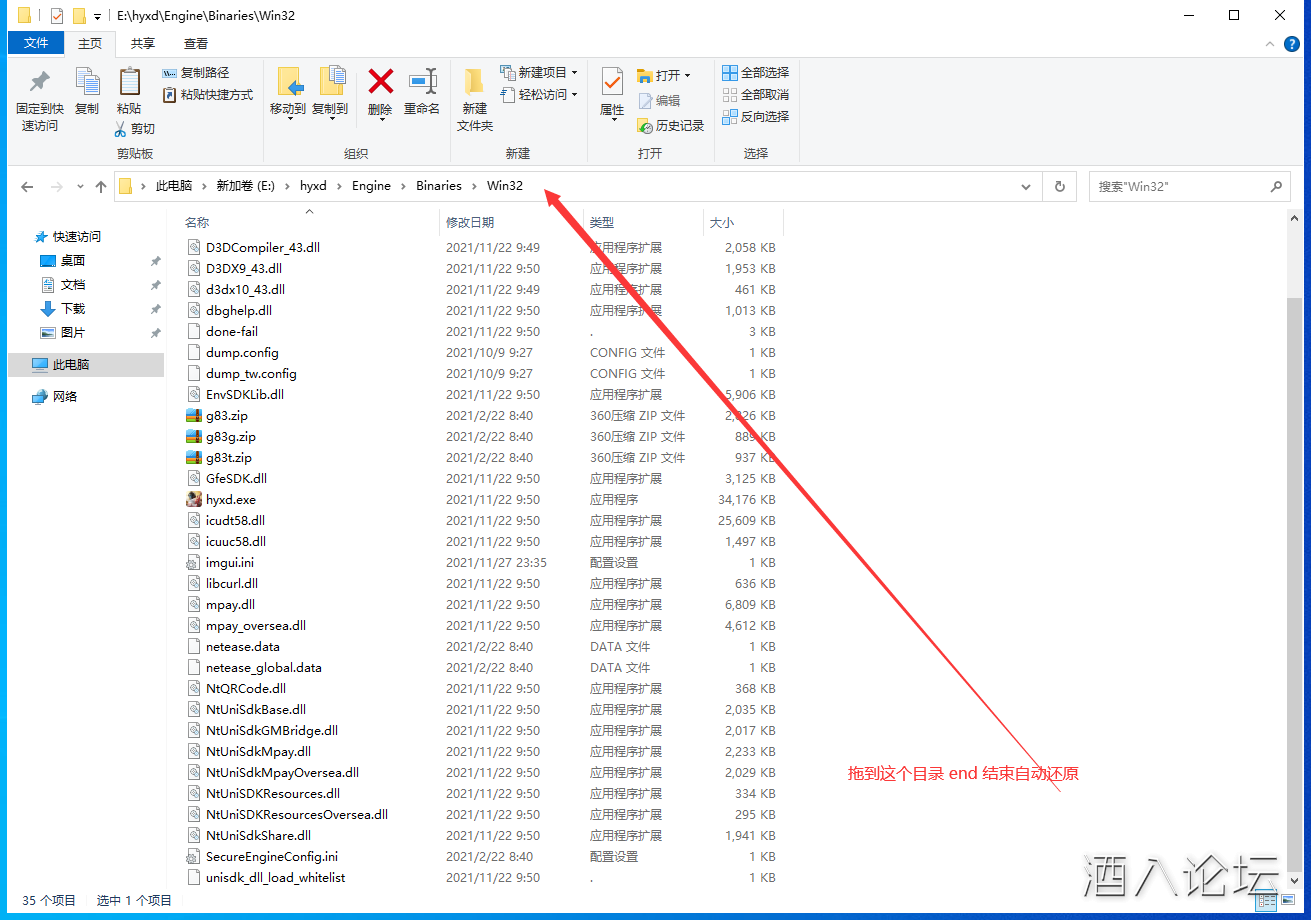Screen dimensions: 1311x920
Task: Click the up-one-level arrow
Action: [101, 187]
